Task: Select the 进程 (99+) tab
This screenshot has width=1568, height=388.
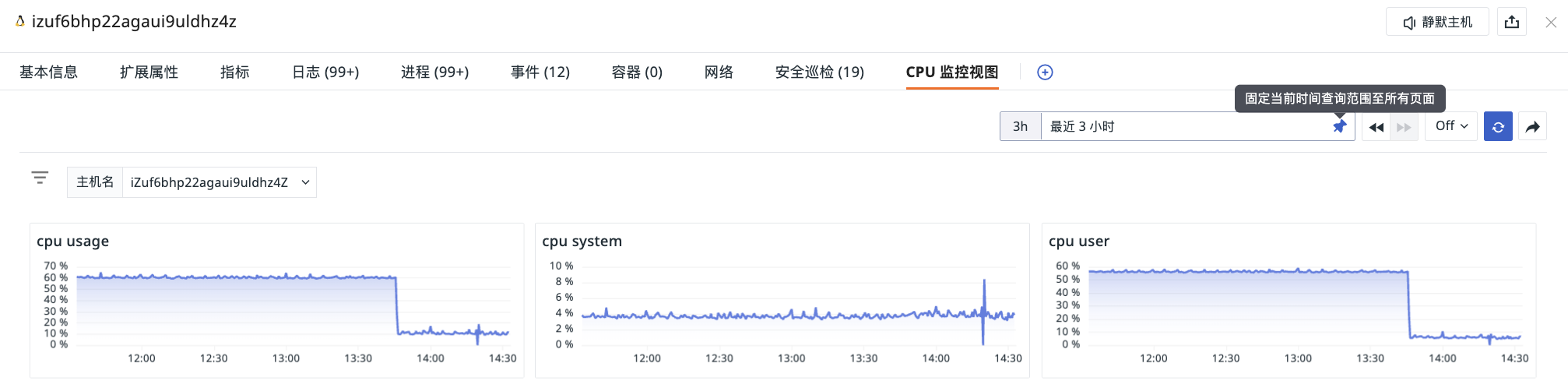Action: coord(434,72)
